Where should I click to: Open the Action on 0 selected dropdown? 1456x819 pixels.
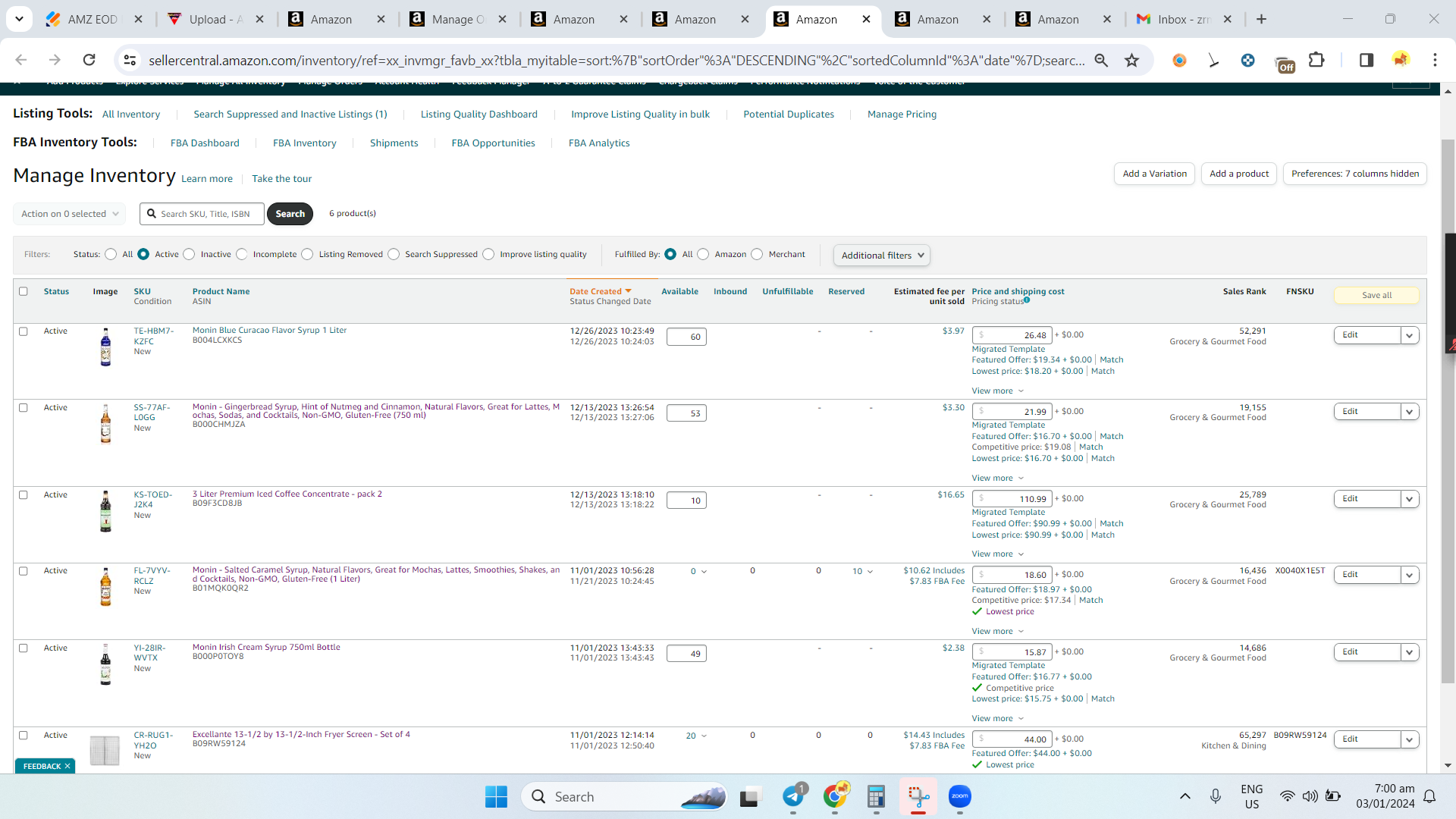tap(69, 214)
